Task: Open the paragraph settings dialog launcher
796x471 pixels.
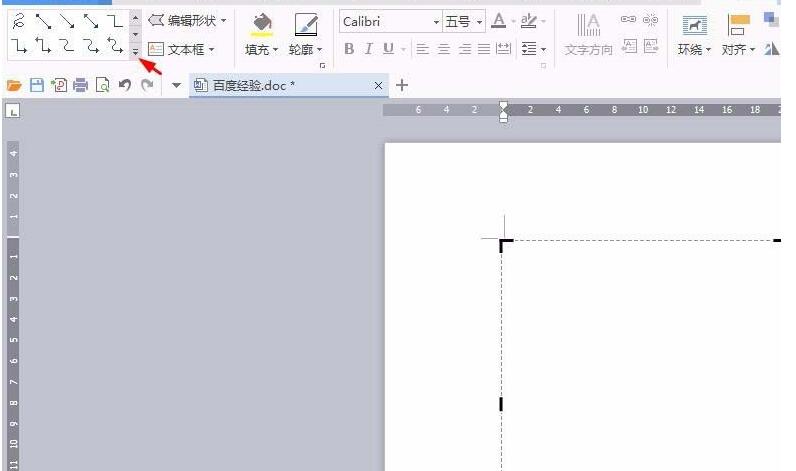Action: (x=543, y=65)
